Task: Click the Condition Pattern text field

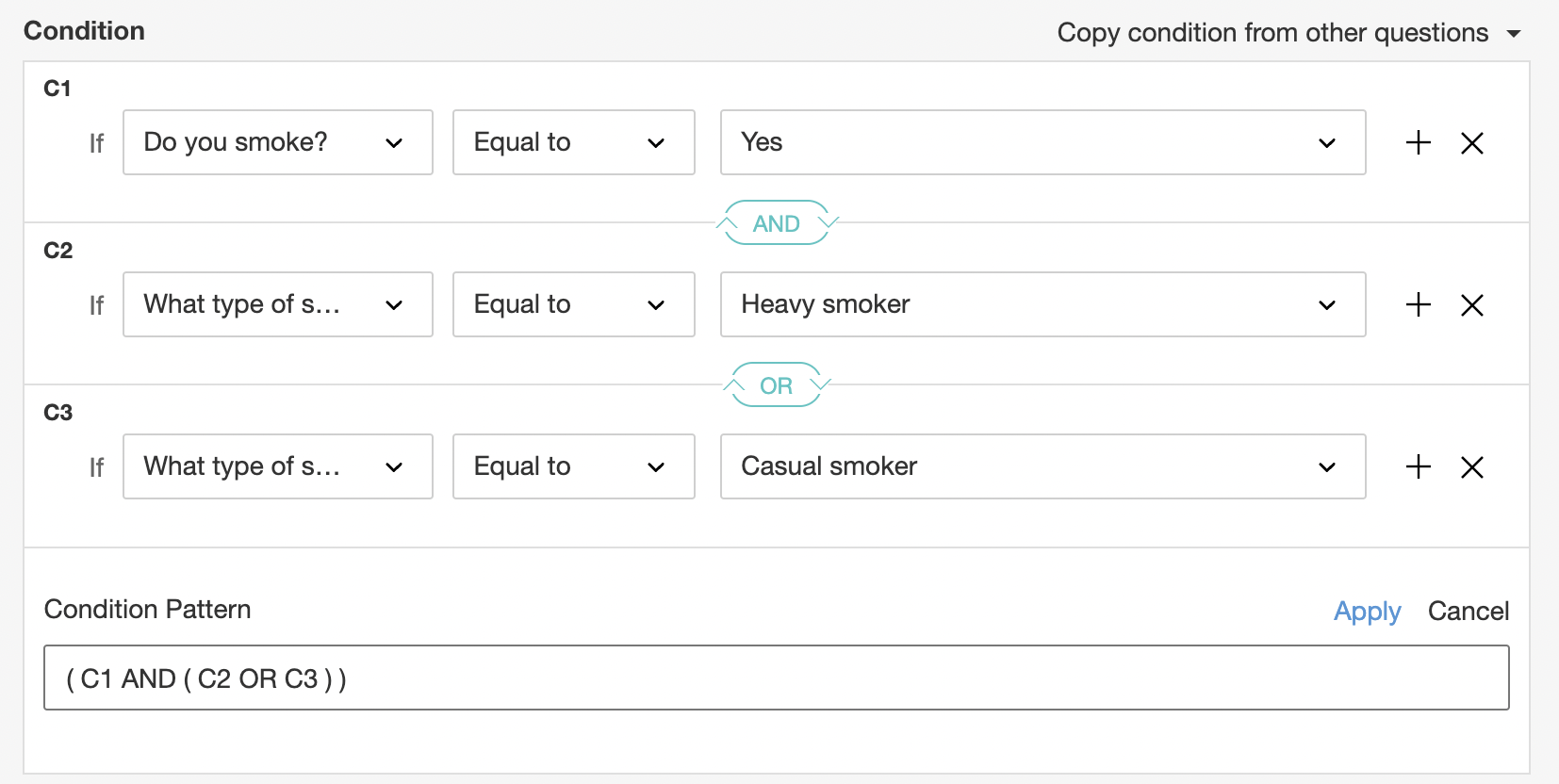Action: [776, 678]
